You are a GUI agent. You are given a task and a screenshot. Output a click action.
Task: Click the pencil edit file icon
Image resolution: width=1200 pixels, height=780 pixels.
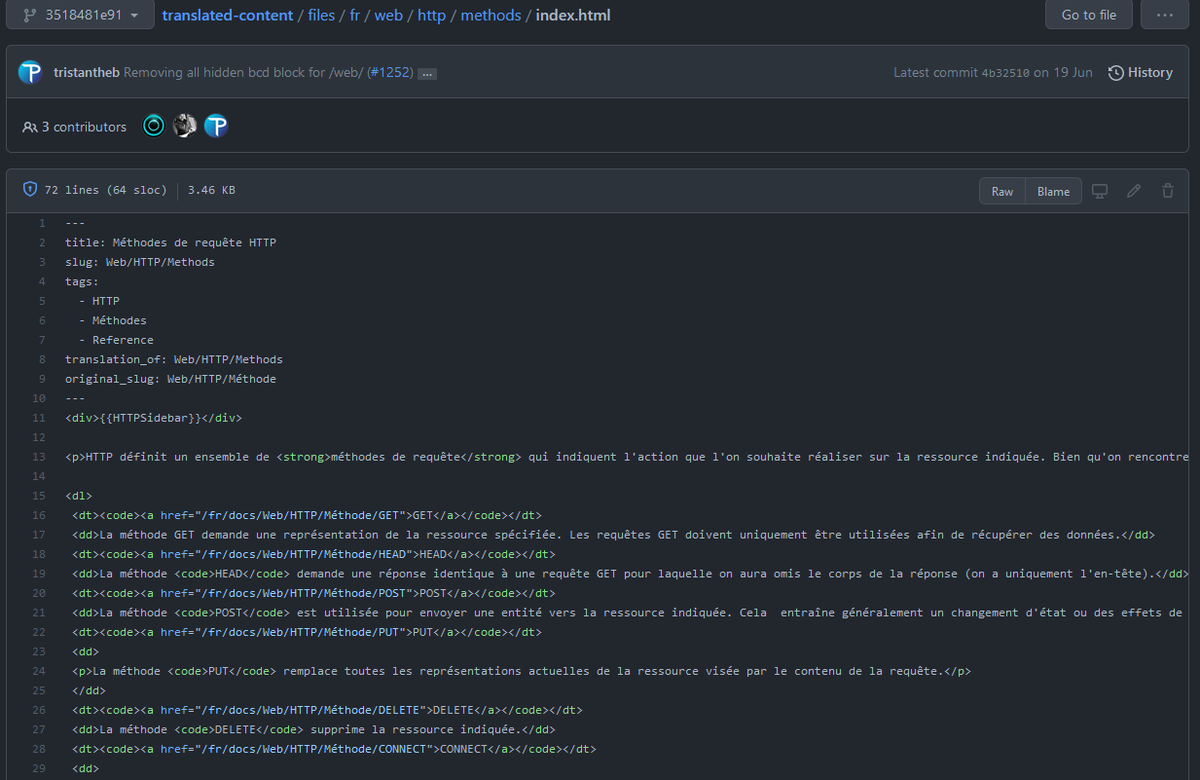[x=1133, y=191]
